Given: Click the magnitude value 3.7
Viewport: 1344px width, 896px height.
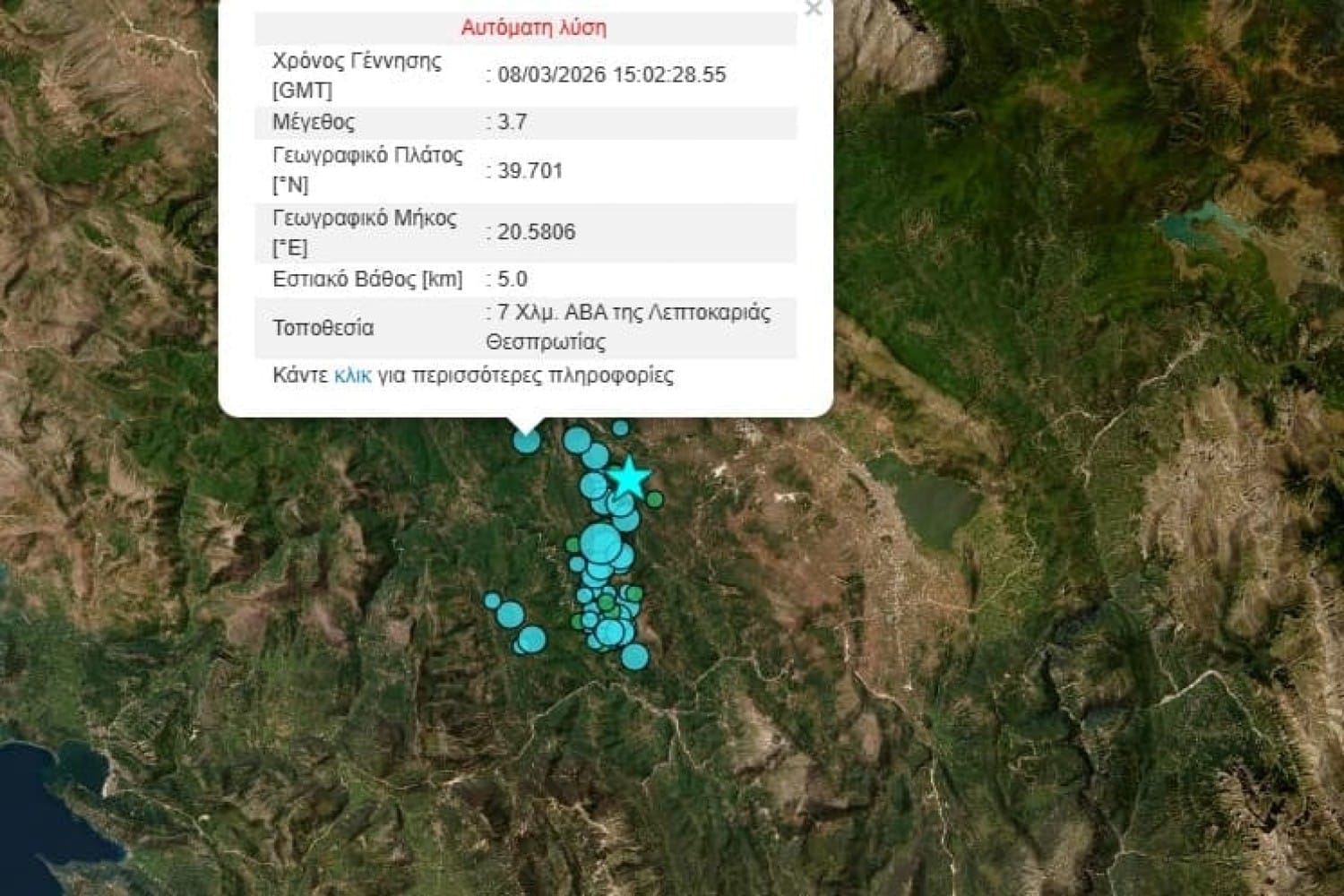Looking at the screenshot, I should coord(513,122).
